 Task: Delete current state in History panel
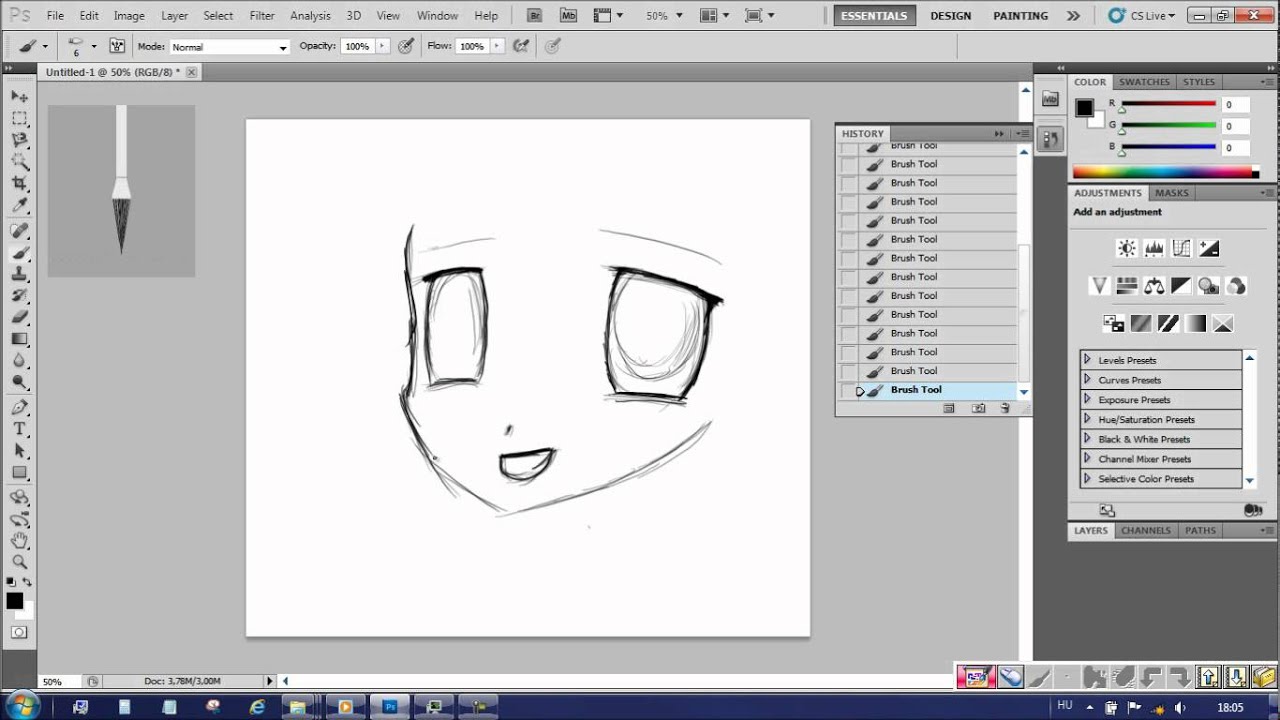(1005, 408)
